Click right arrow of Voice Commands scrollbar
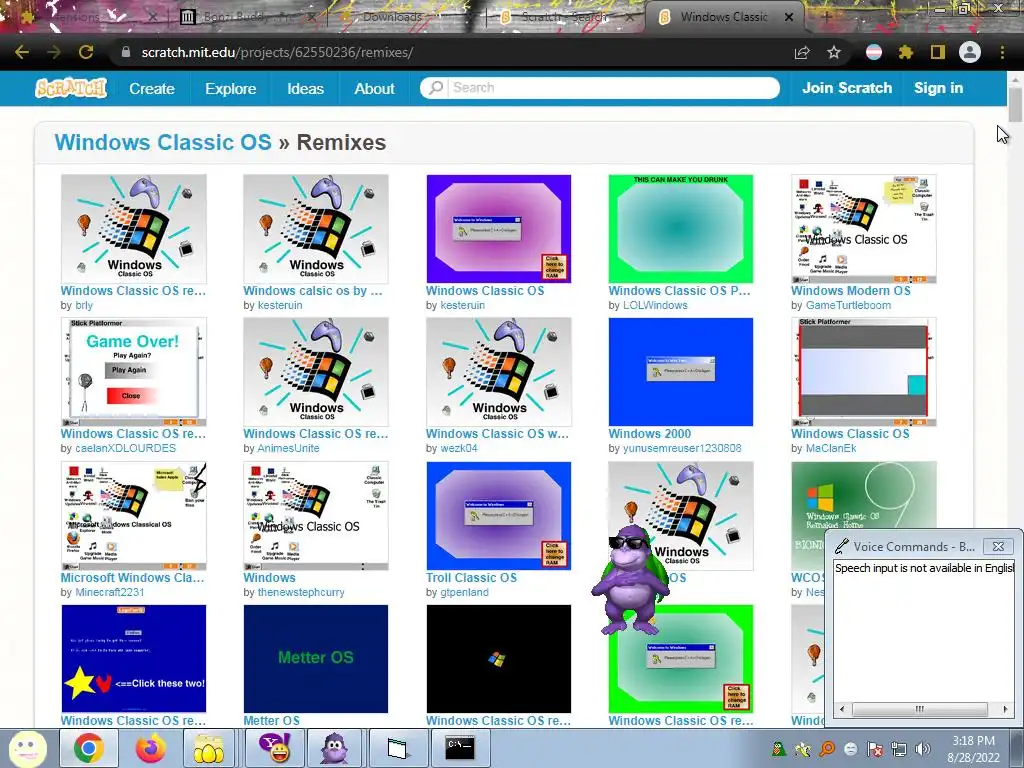1024x768 pixels. [1005, 709]
